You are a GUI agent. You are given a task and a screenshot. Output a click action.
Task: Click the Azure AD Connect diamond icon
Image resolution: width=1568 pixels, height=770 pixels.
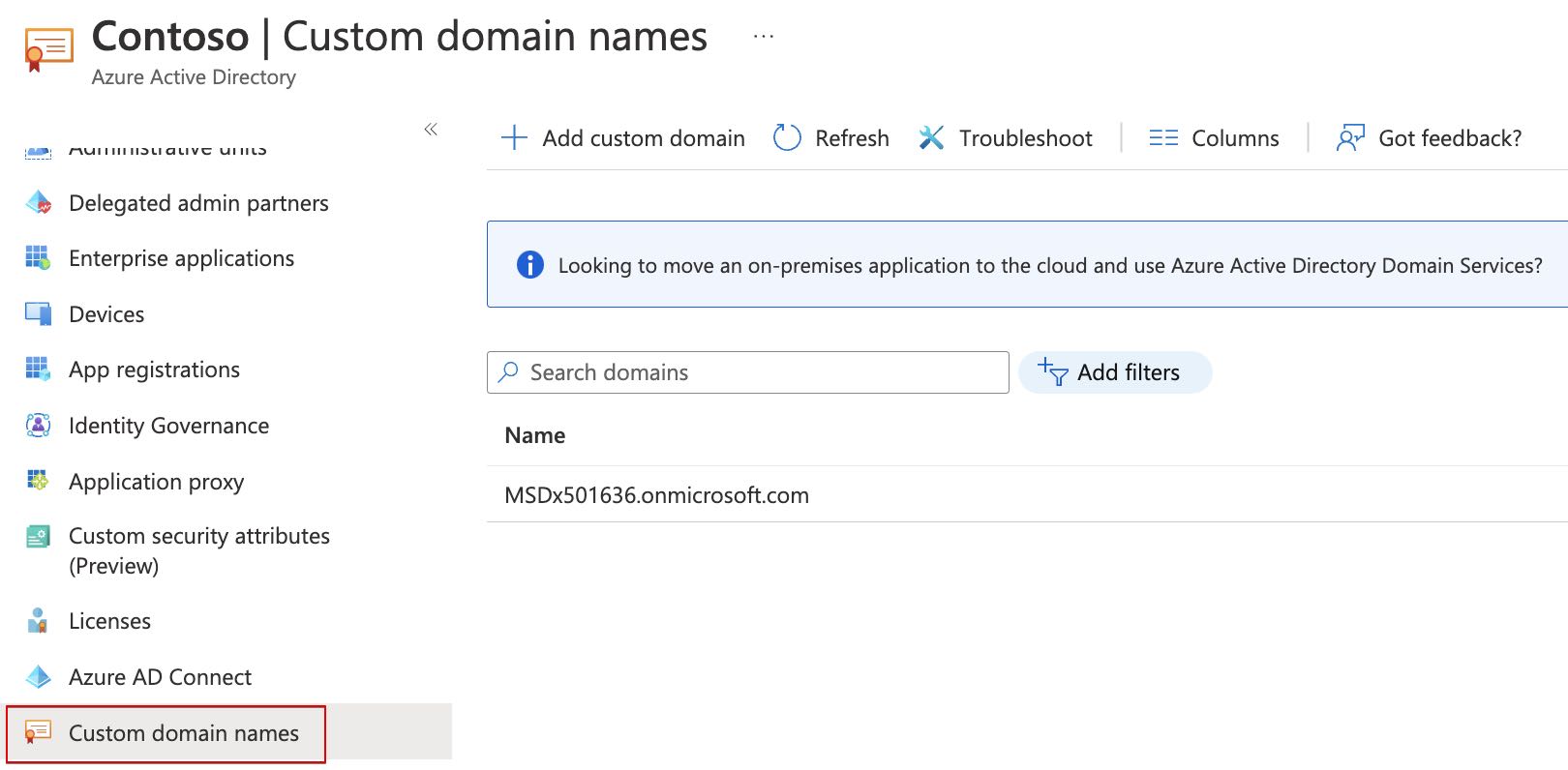pos(39,677)
